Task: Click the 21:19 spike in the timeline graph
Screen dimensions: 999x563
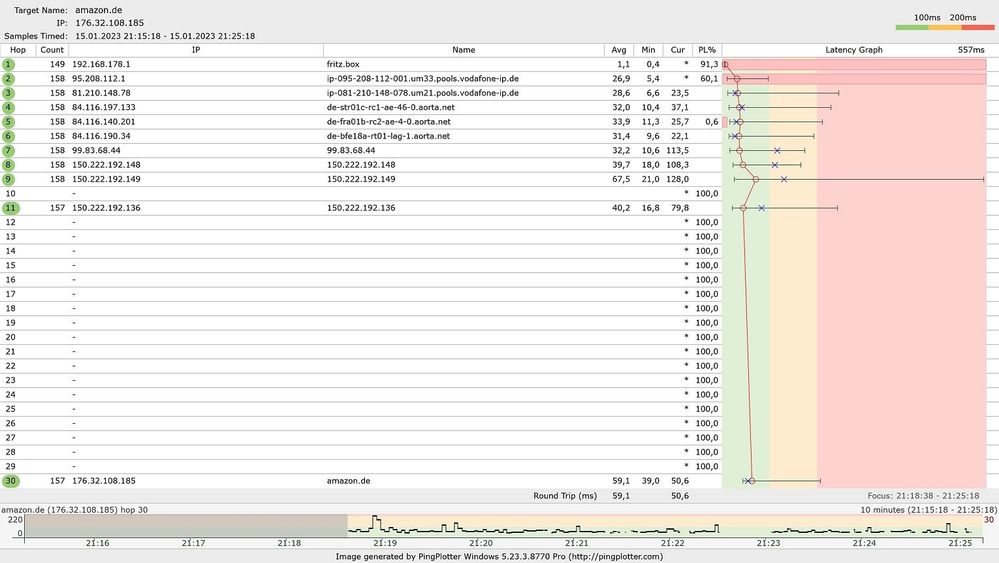Action: (x=376, y=523)
